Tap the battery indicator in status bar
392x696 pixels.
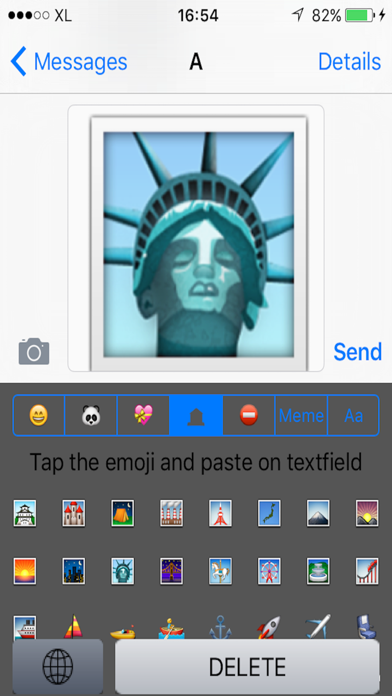(359, 16)
